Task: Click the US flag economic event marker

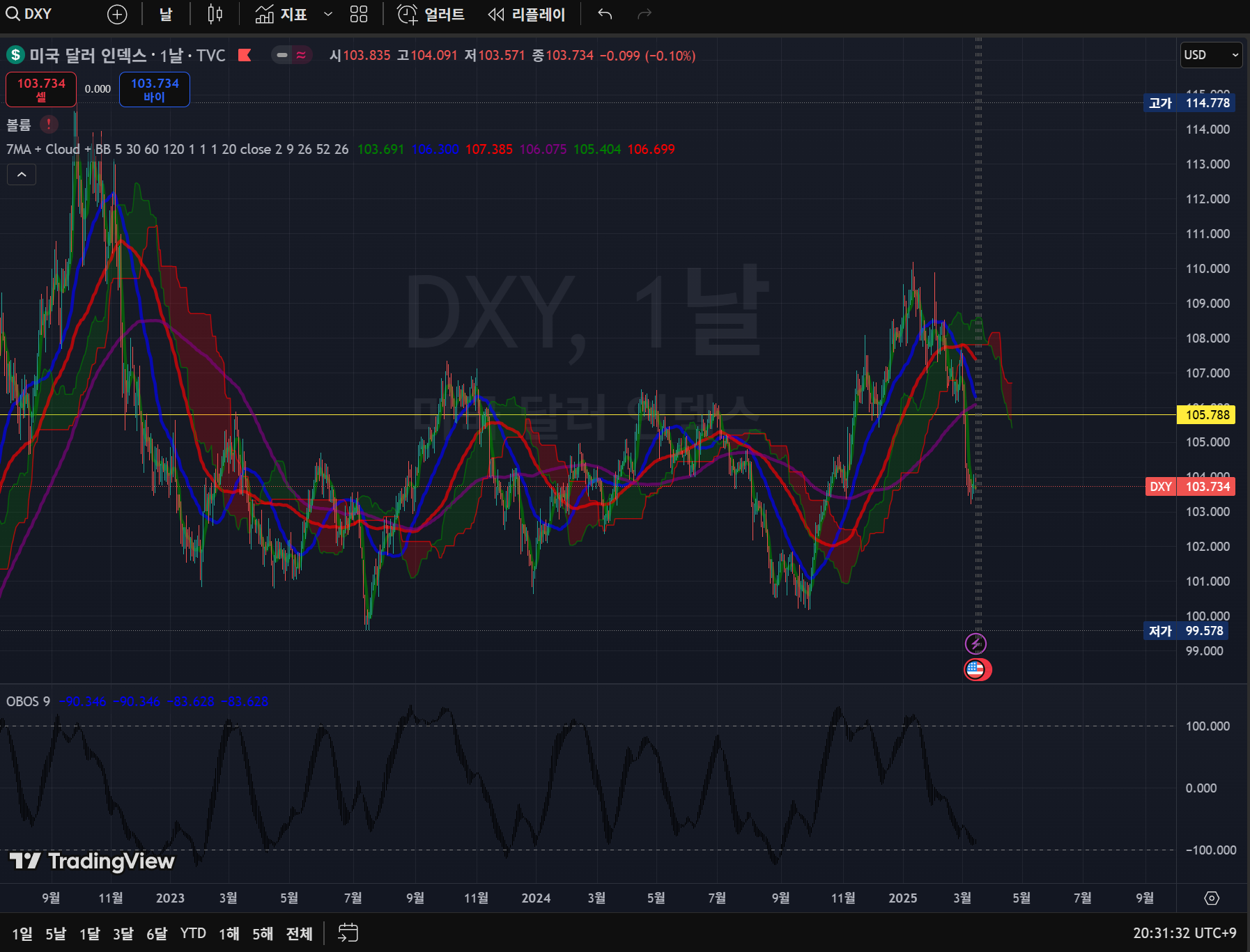Action: tap(976, 669)
